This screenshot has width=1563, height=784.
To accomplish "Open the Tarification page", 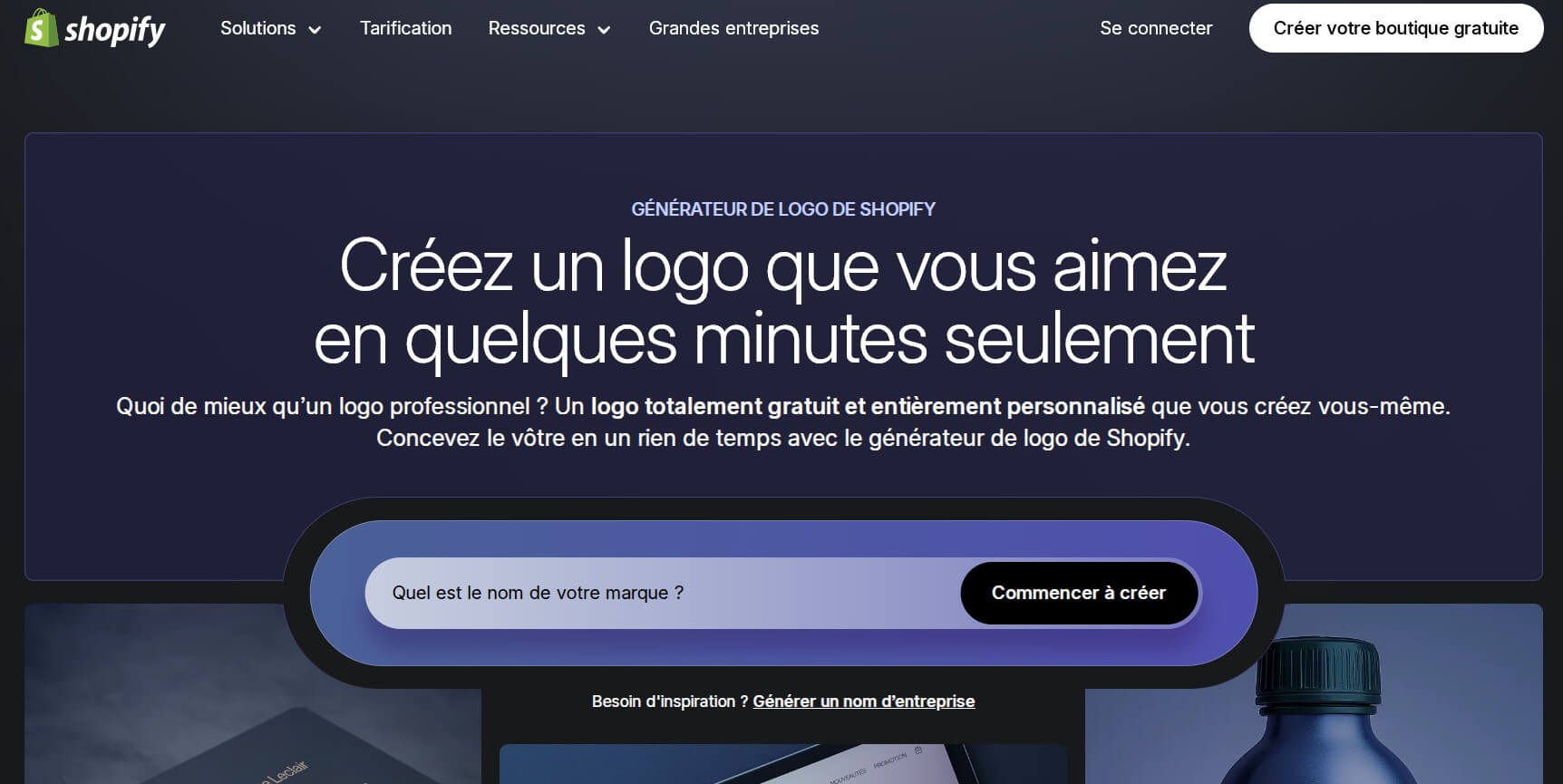I will click(x=405, y=28).
